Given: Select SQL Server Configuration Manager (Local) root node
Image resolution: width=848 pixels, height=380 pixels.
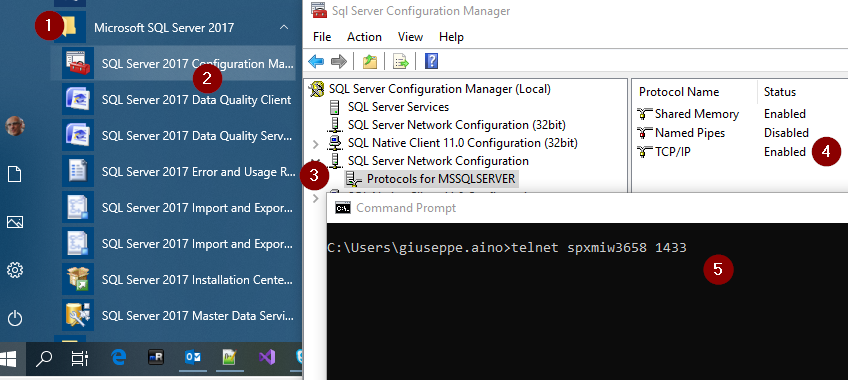Looking at the screenshot, I should pos(440,89).
